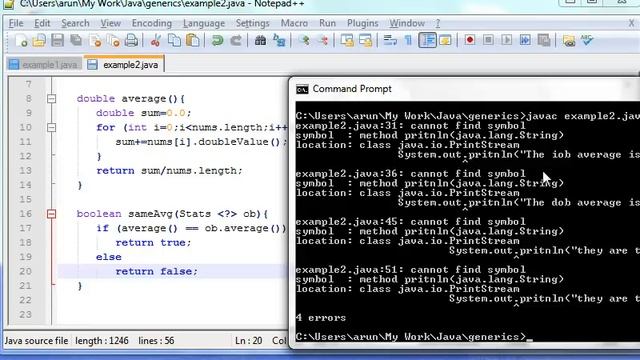The width and height of the screenshot is (640, 360).
Task: Open the Encoding menu
Action: point(152,23)
